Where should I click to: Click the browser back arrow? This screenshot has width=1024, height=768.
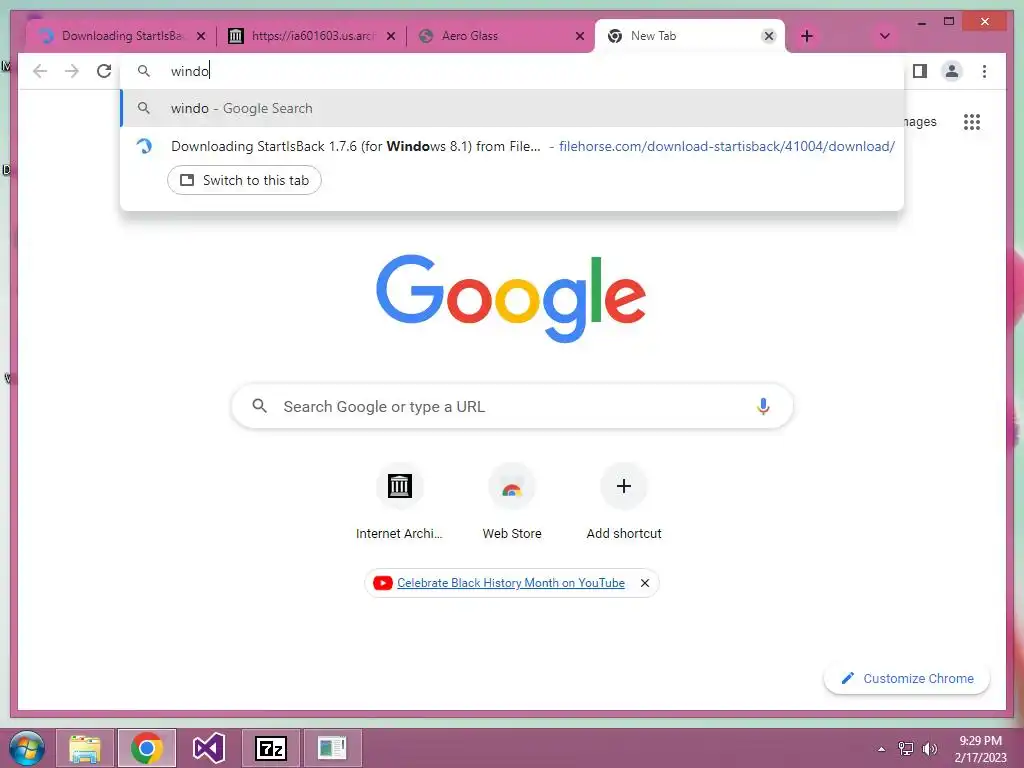click(40, 71)
